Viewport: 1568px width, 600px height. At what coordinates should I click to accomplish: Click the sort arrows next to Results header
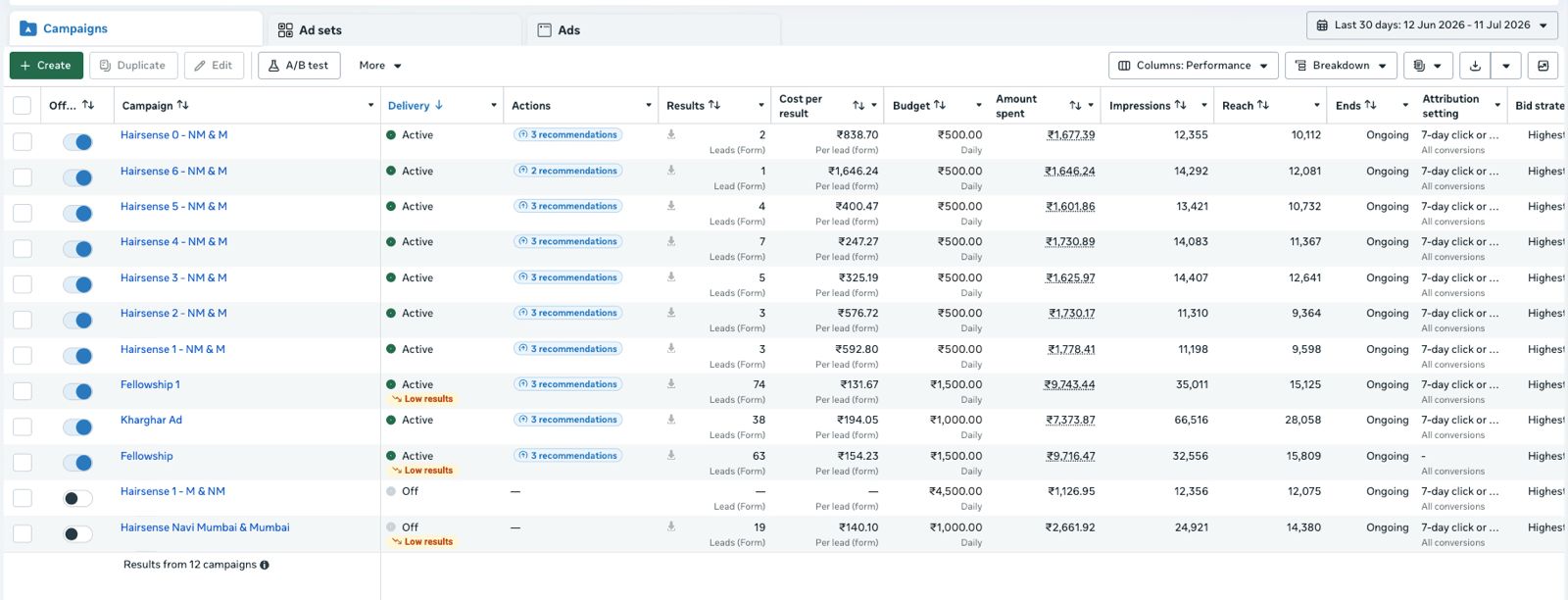tap(714, 105)
